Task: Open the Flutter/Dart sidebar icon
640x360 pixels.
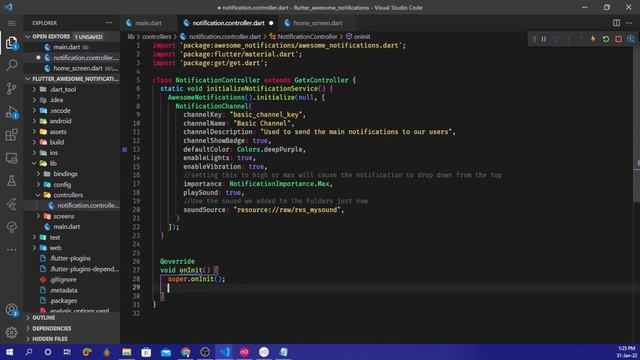Action: (11, 204)
